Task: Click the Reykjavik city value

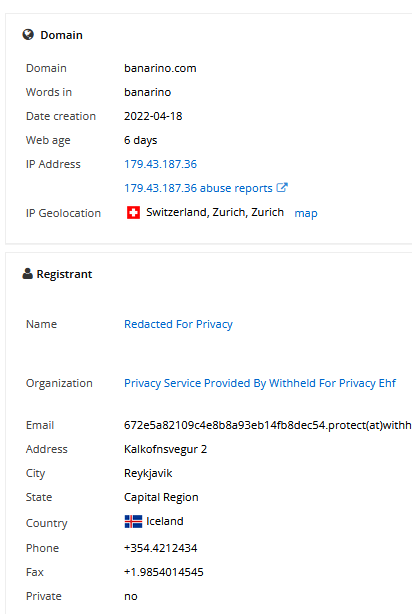Action: click(x=148, y=473)
